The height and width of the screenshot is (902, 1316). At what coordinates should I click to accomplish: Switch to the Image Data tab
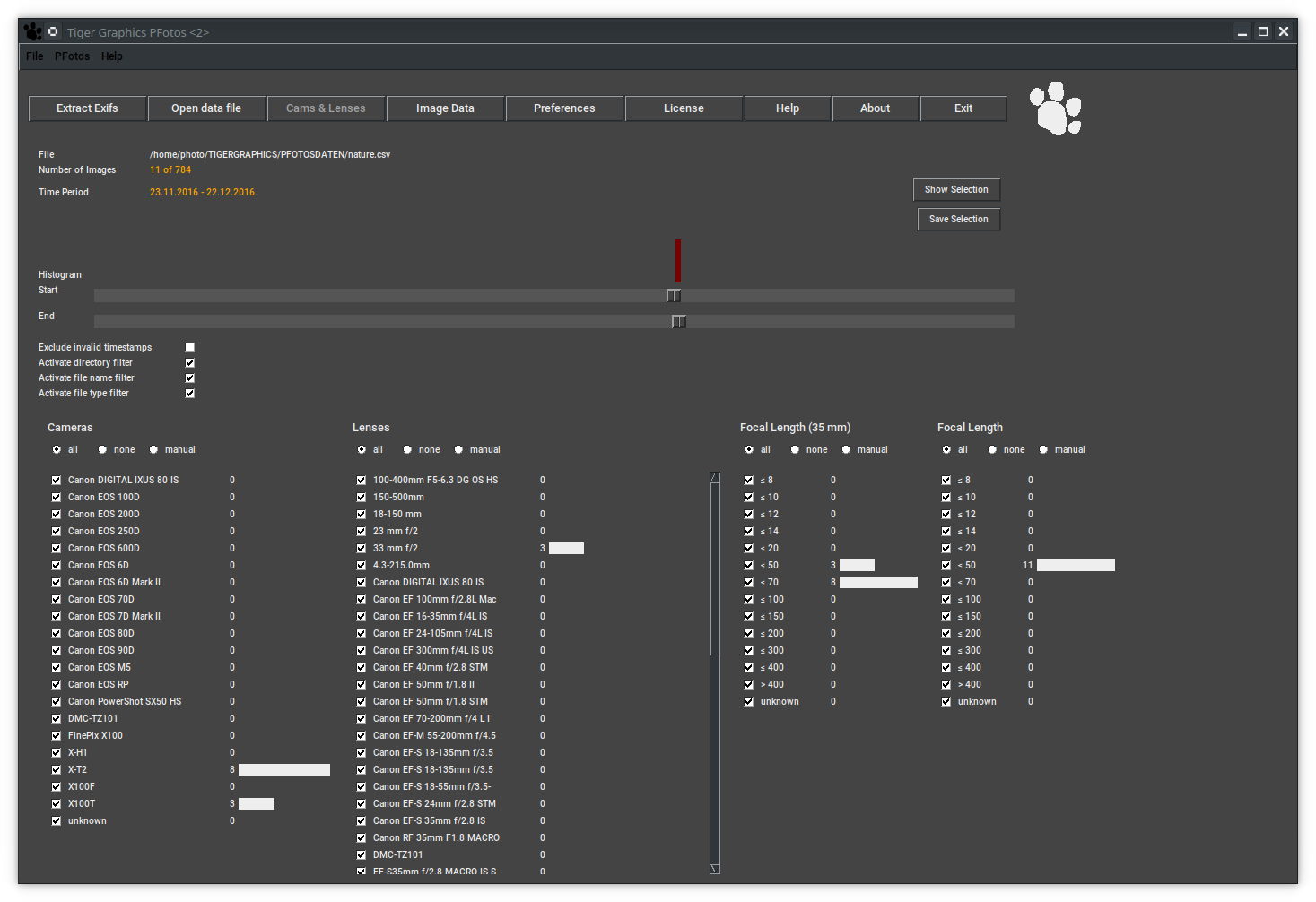[x=445, y=108]
